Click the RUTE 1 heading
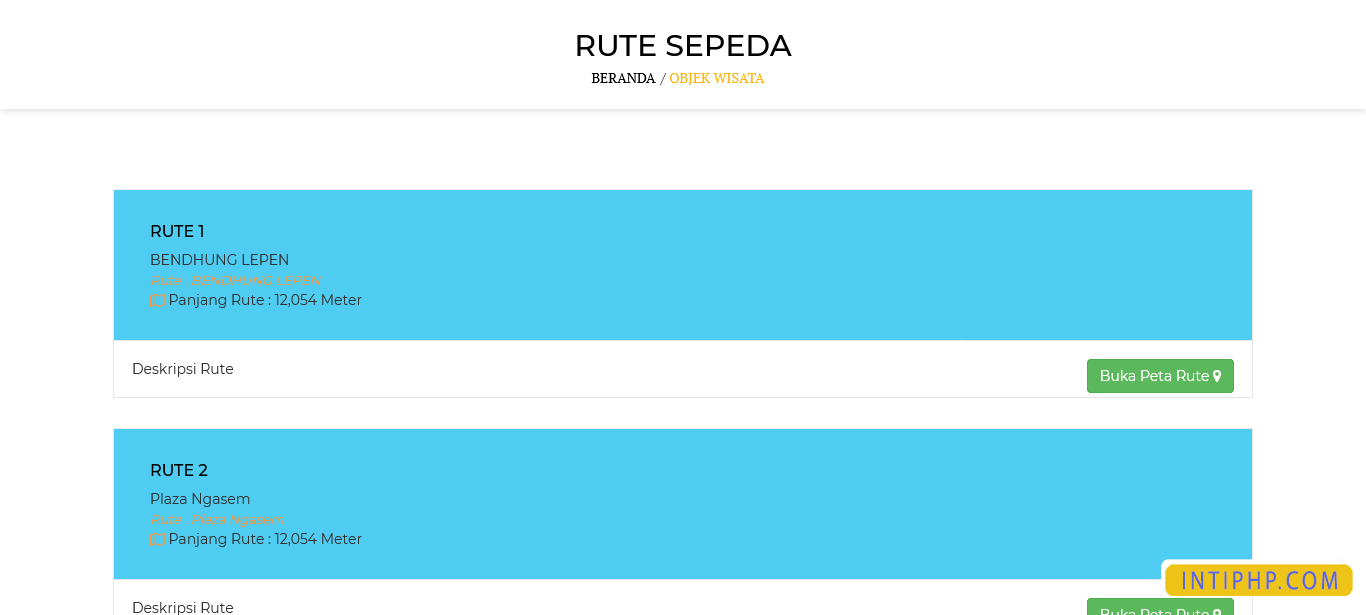1366x615 pixels. point(177,231)
